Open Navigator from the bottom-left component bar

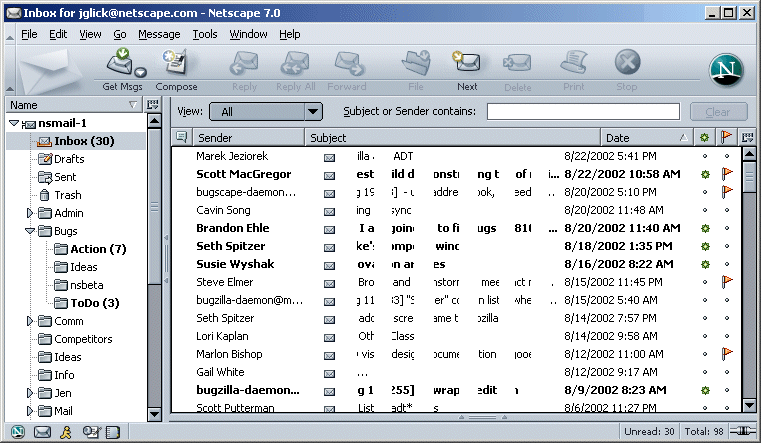18,432
